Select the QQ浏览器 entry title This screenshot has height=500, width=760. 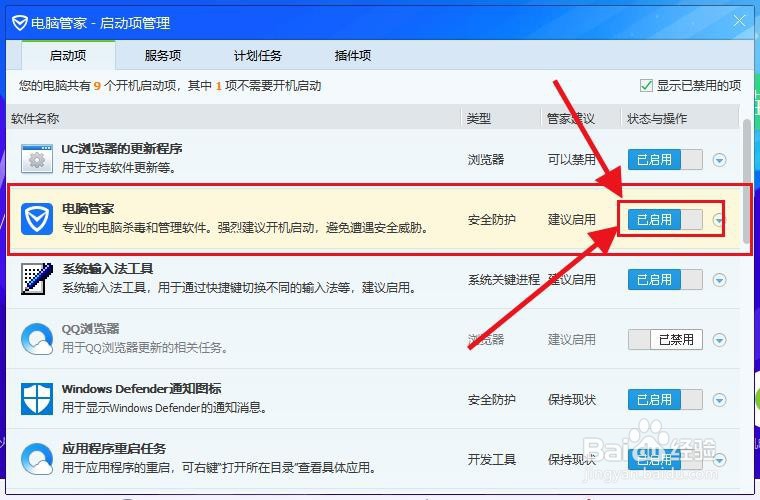[90, 329]
